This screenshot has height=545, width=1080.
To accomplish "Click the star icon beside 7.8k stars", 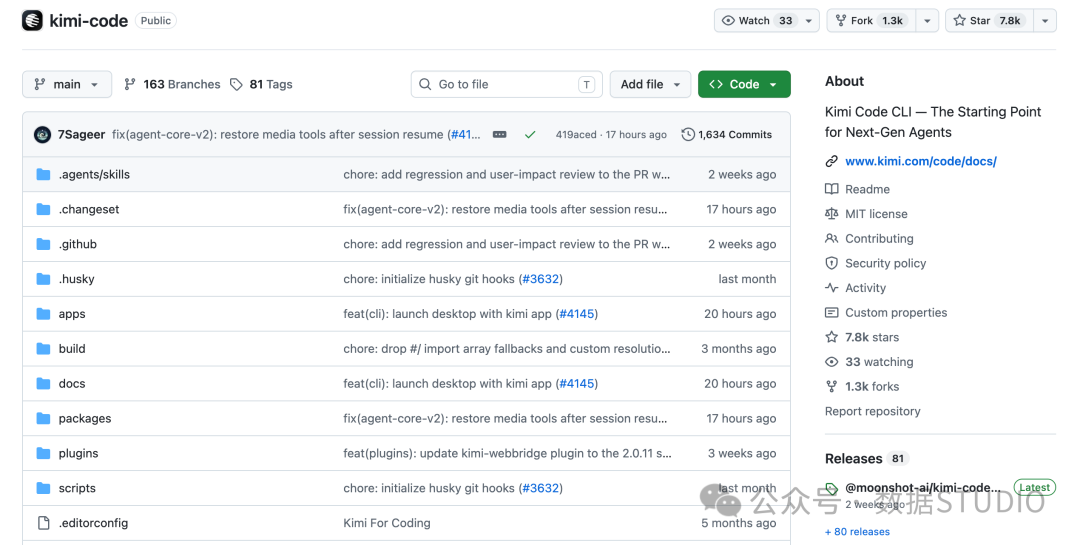I will (831, 337).
